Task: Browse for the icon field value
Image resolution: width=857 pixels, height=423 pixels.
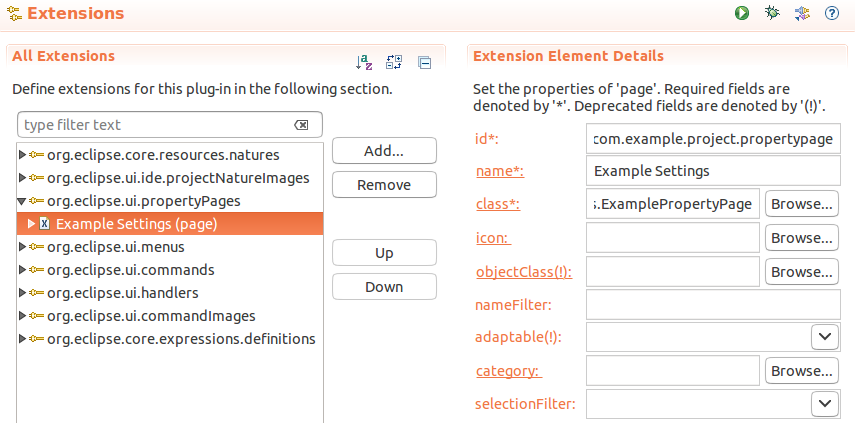Action: 802,238
